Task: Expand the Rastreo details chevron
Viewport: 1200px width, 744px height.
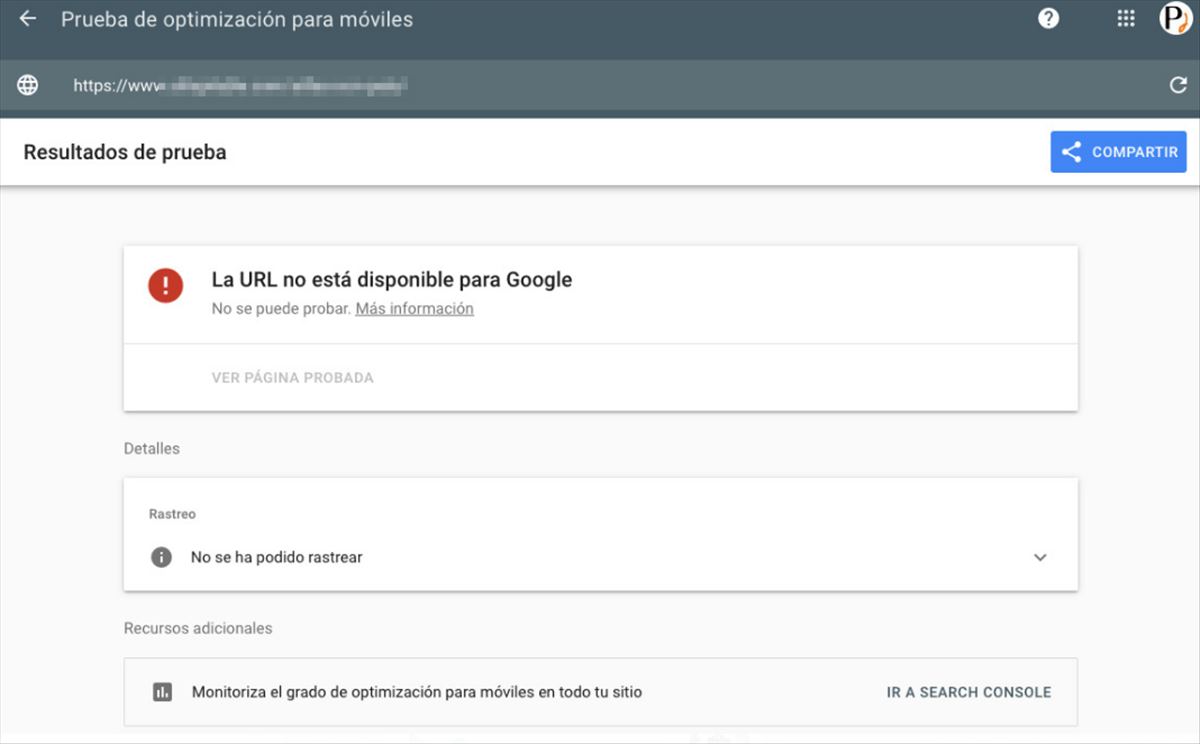Action: click(1040, 557)
